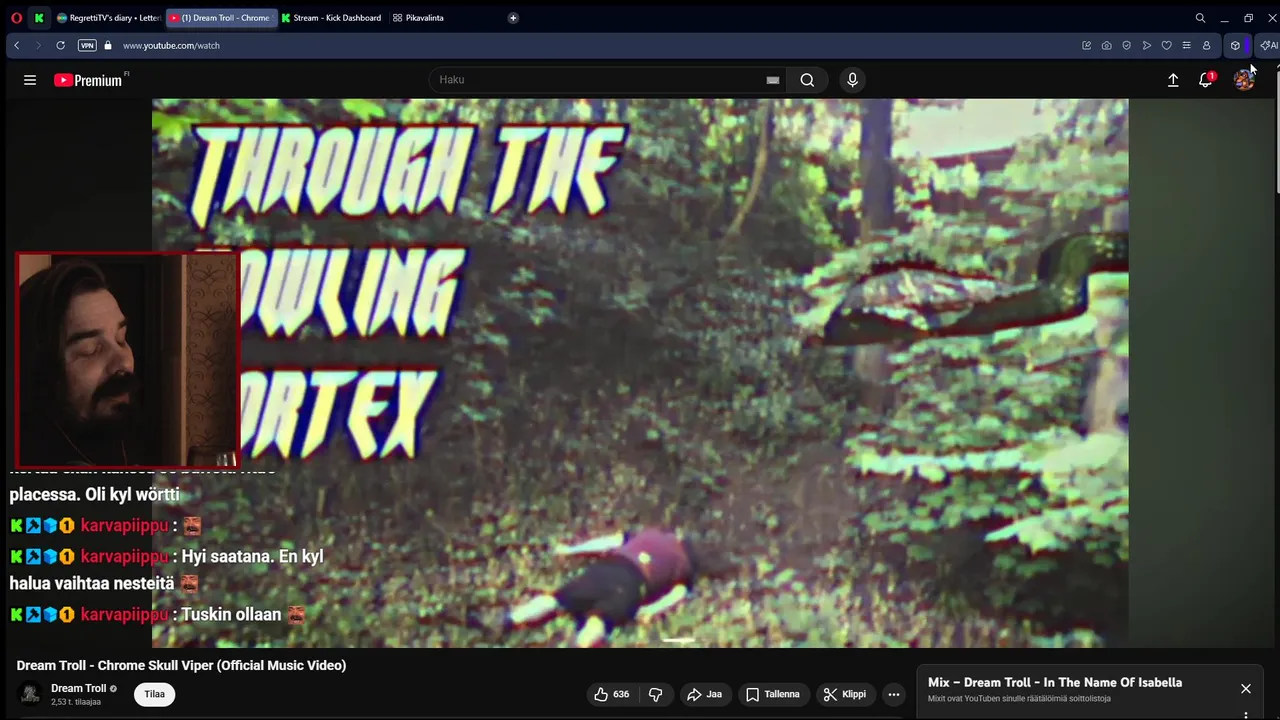This screenshot has height=720, width=1280.
Task: Click the Chrome Skull Viper video player
Action: [x=640, y=372]
